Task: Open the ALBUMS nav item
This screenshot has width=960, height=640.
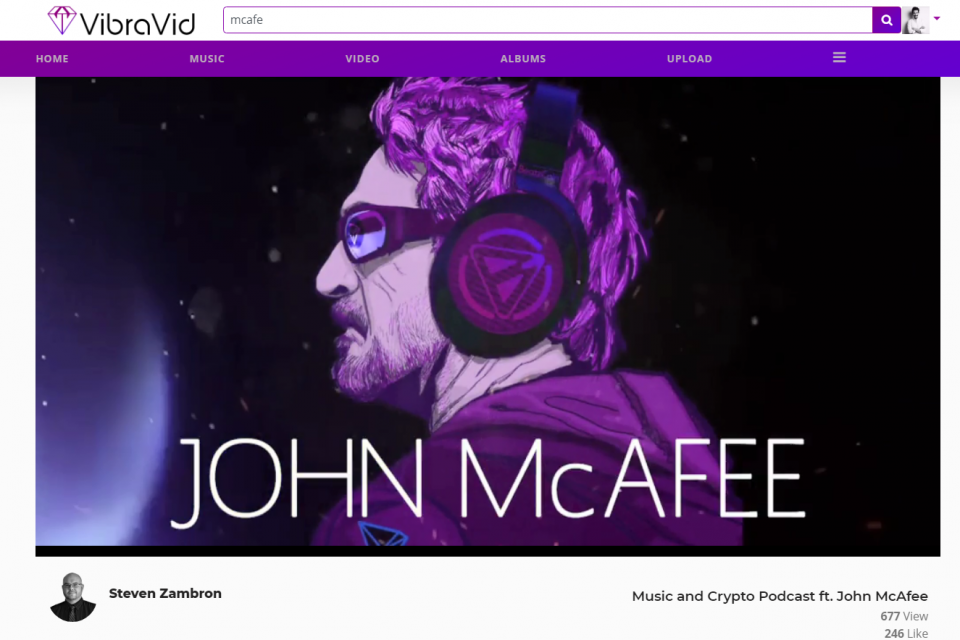Action: click(x=523, y=59)
